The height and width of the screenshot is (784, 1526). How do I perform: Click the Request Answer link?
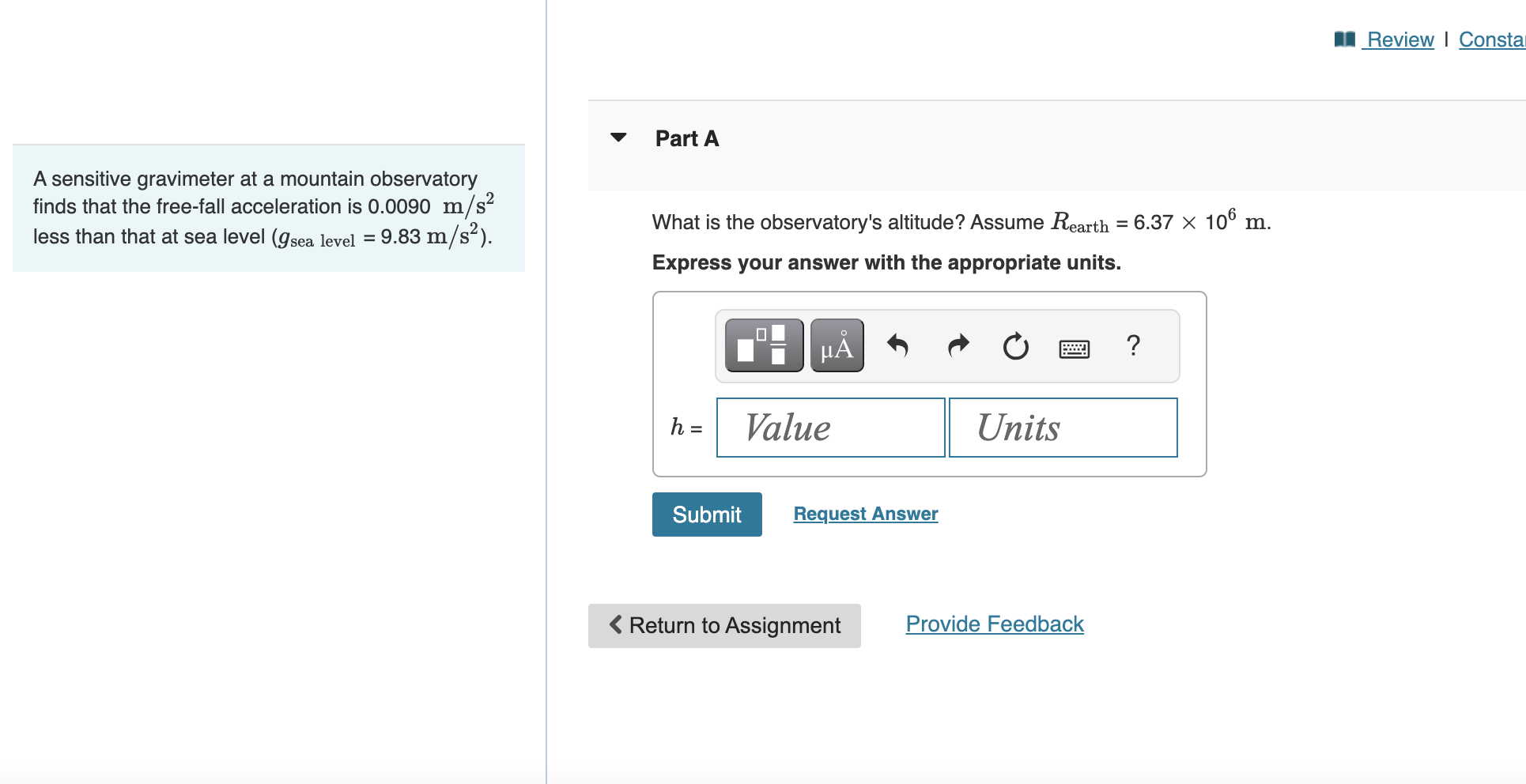click(866, 514)
